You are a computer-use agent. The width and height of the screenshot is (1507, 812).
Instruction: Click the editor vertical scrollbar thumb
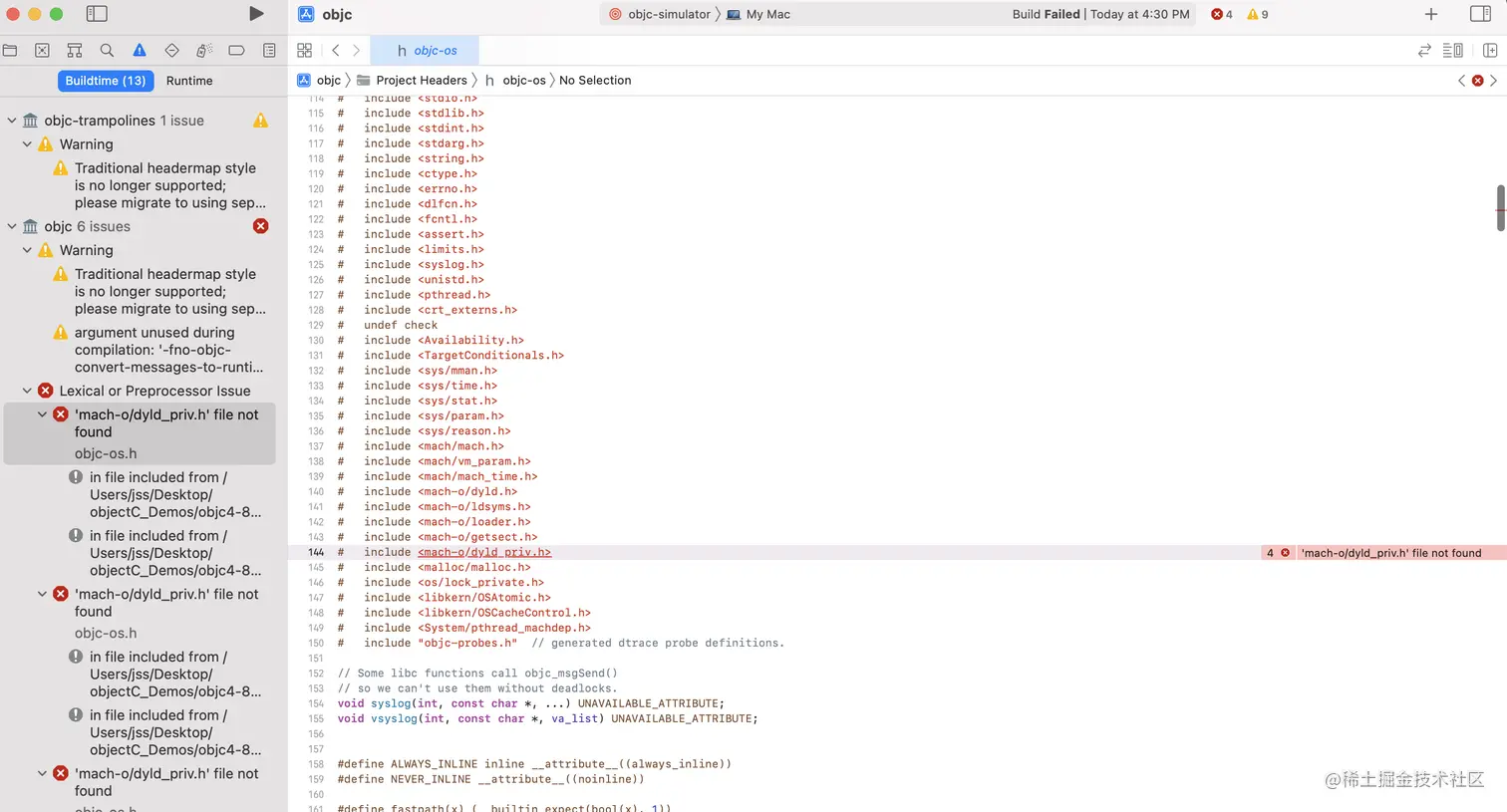1500,207
